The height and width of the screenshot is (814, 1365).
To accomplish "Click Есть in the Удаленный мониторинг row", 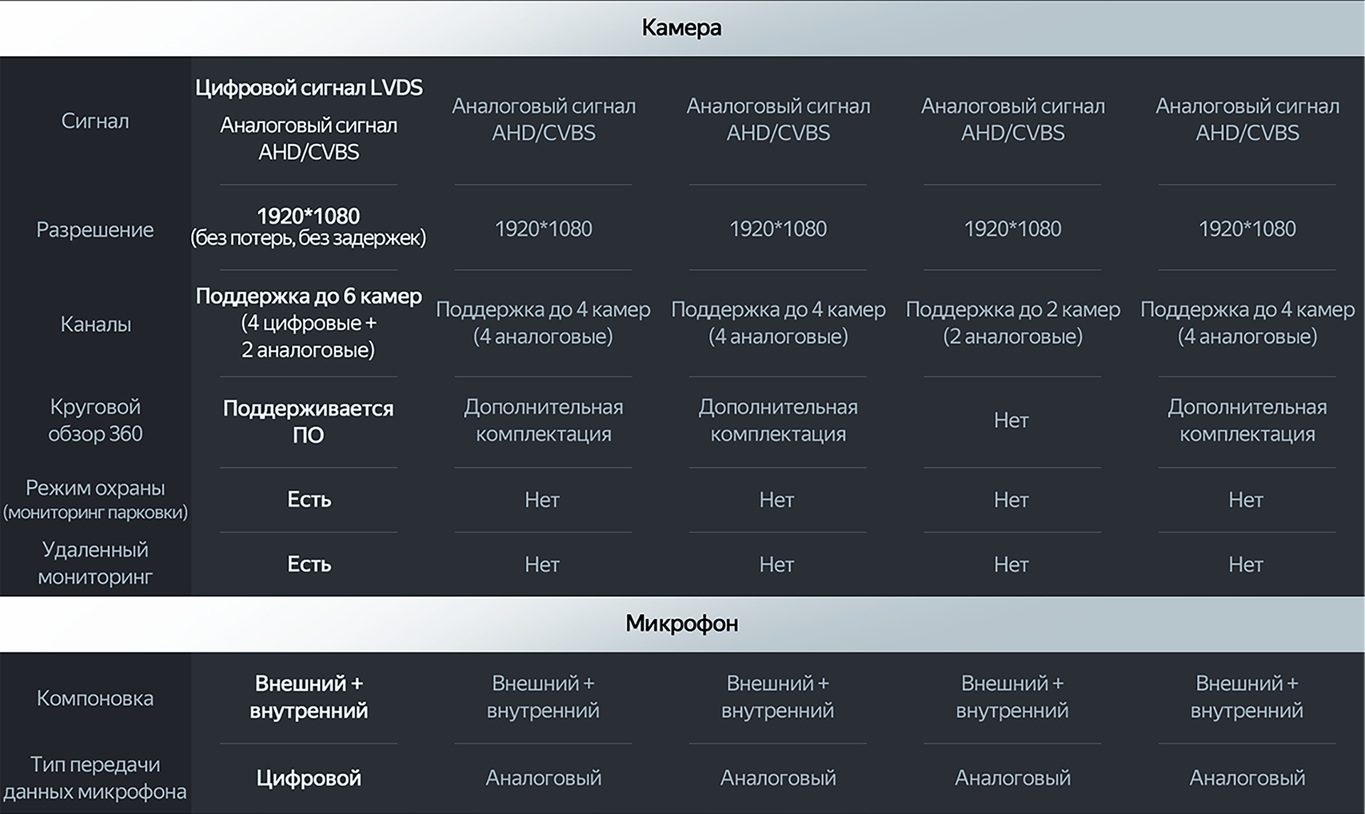I will tap(308, 564).
